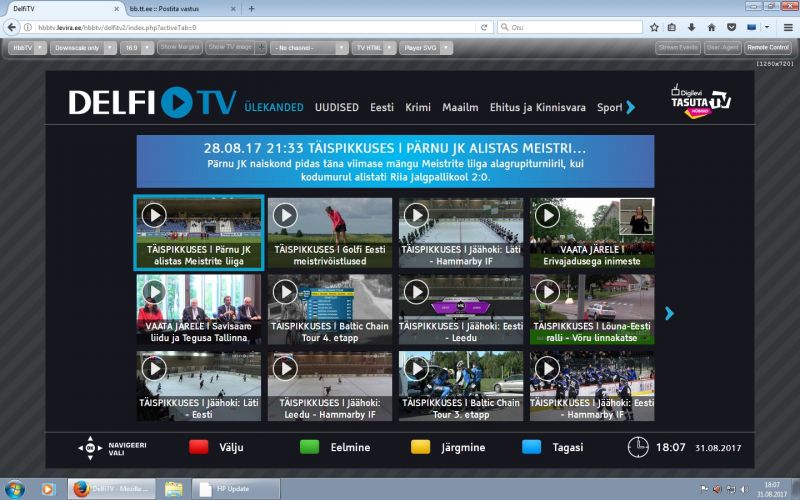
Task: Open the Downscale only dropdown
Action: coord(84,48)
